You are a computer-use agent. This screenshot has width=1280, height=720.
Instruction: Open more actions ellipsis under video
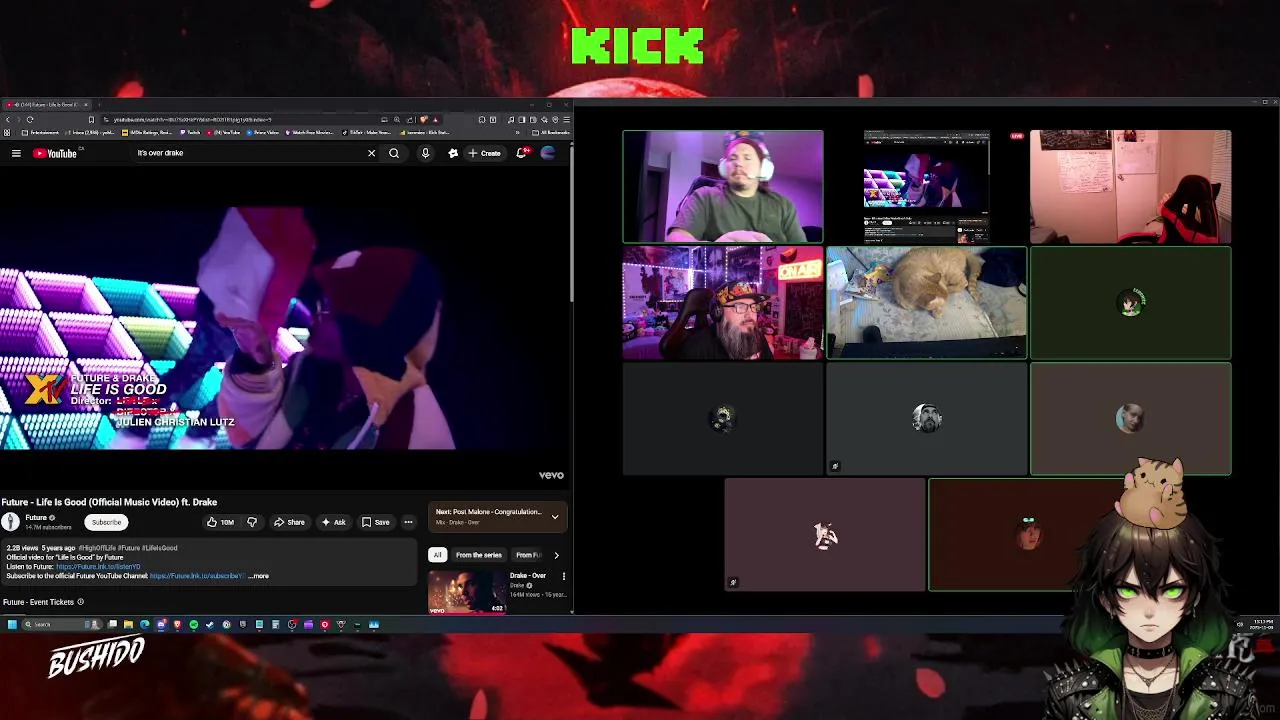click(408, 522)
